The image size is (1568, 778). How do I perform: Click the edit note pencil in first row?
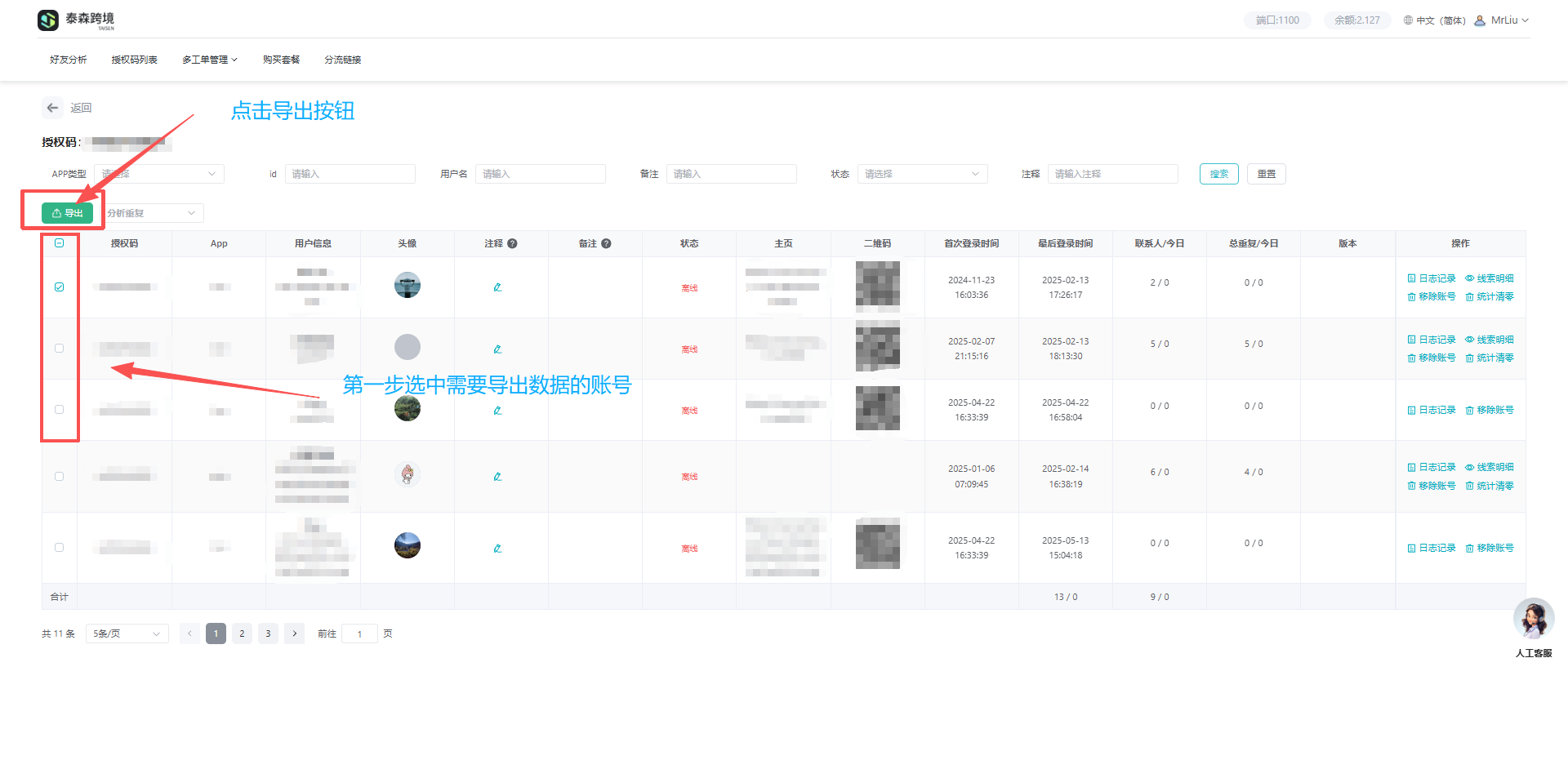point(497,287)
